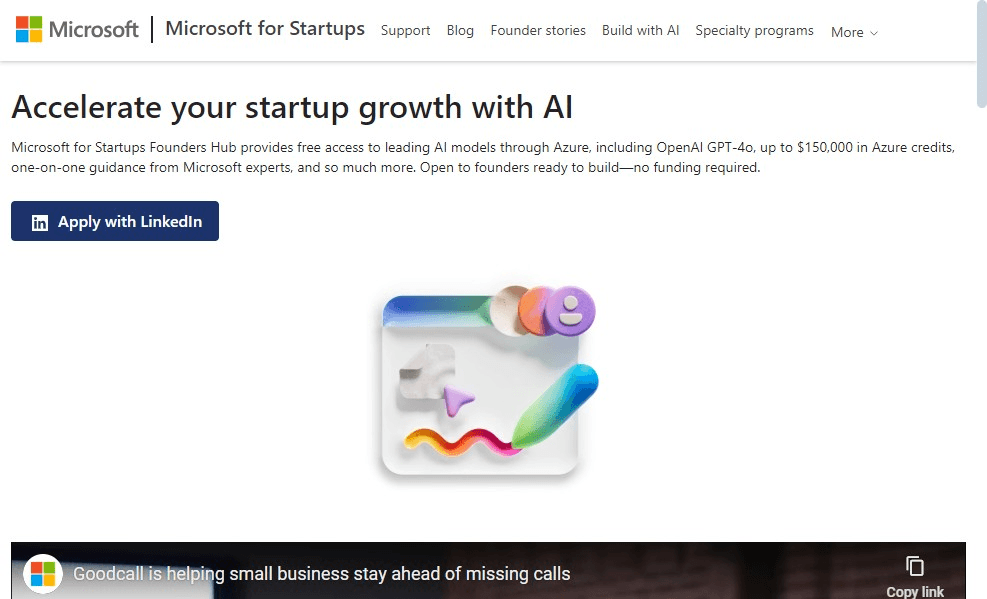The image size is (987, 599).
Task: Click the Copy link icon on the video banner
Action: point(915,565)
